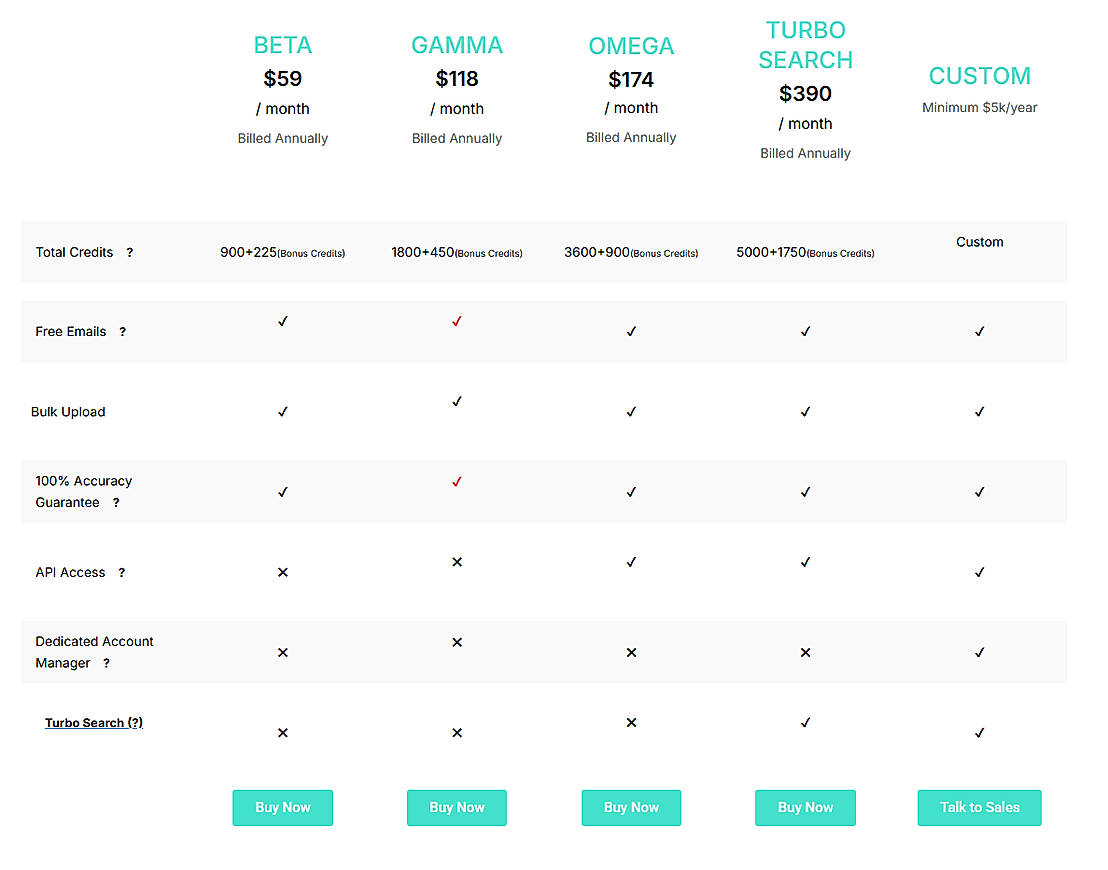Click the Minimum $5k/year text
1108x870 pixels.
coord(979,107)
